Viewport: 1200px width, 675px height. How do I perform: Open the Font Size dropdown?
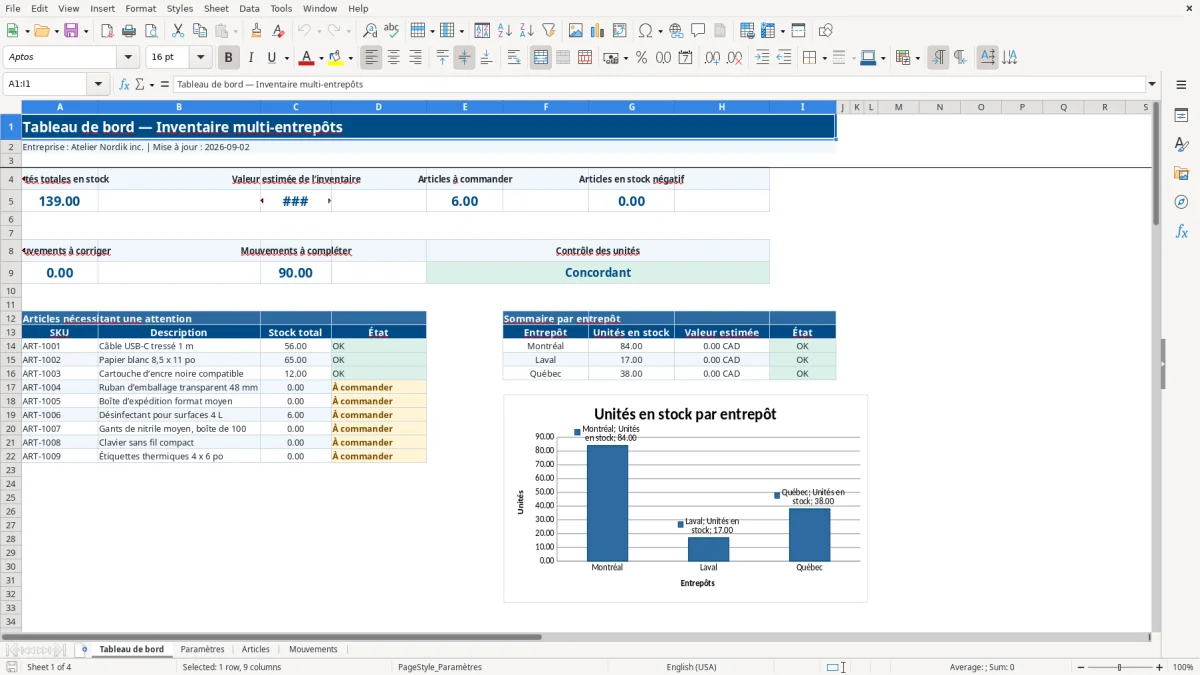click(x=200, y=58)
